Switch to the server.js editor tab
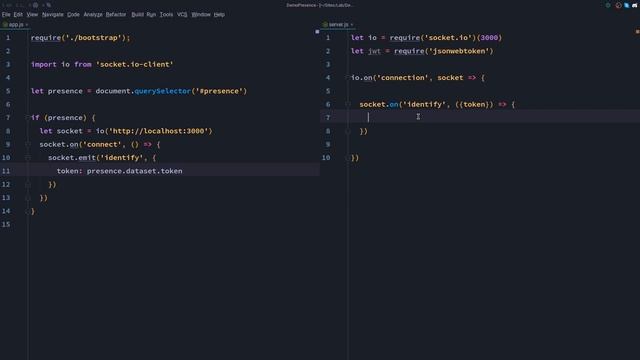The height and width of the screenshot is (360, 640). [337, 24]
